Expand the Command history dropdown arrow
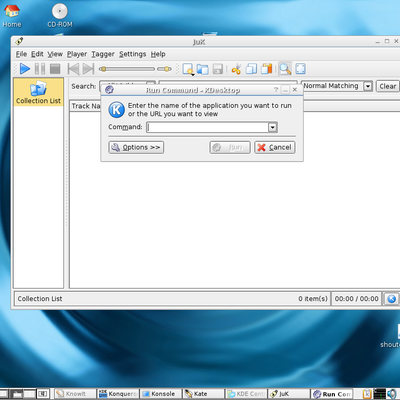 click(273, 127)
